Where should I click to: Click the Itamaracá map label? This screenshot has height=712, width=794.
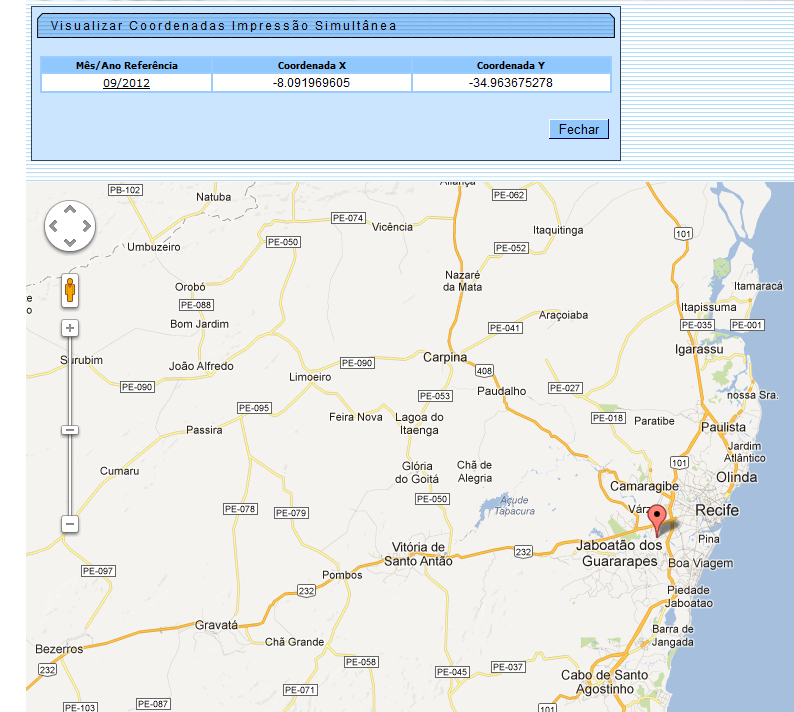coord(758,286)
